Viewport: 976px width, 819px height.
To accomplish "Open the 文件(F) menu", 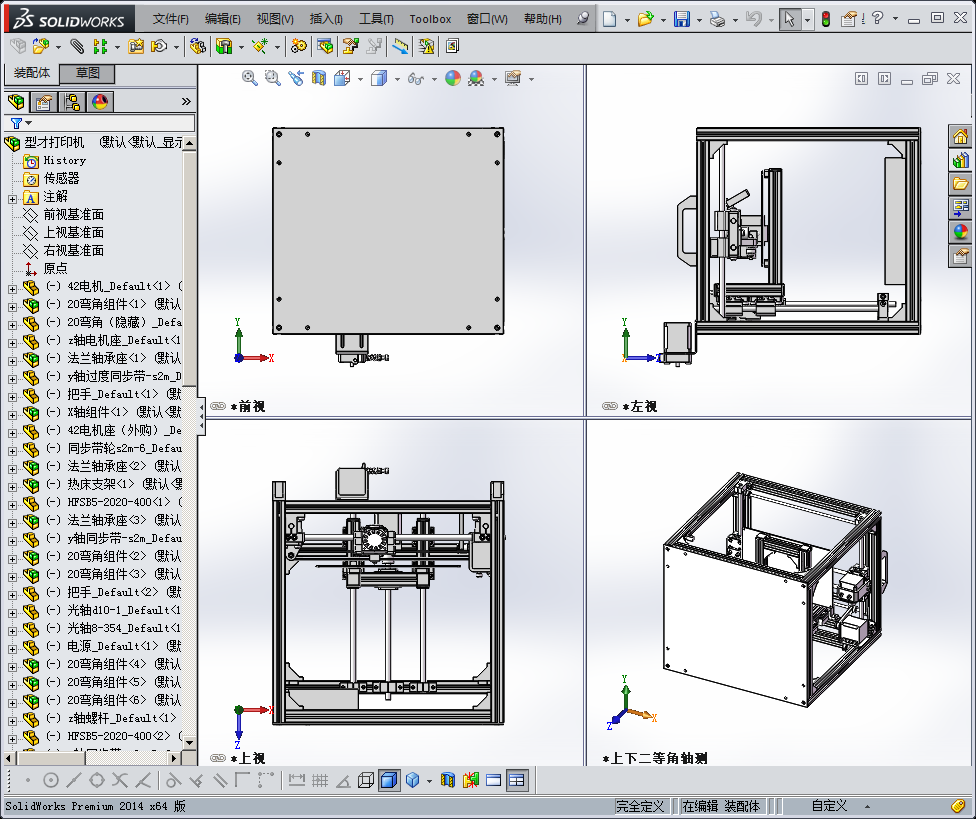I will [171, 19].
